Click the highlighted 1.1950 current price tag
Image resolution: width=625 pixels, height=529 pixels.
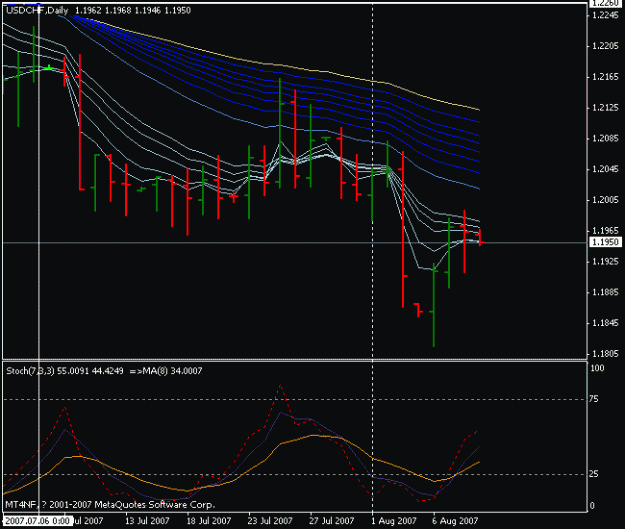[x=605, y=242]
